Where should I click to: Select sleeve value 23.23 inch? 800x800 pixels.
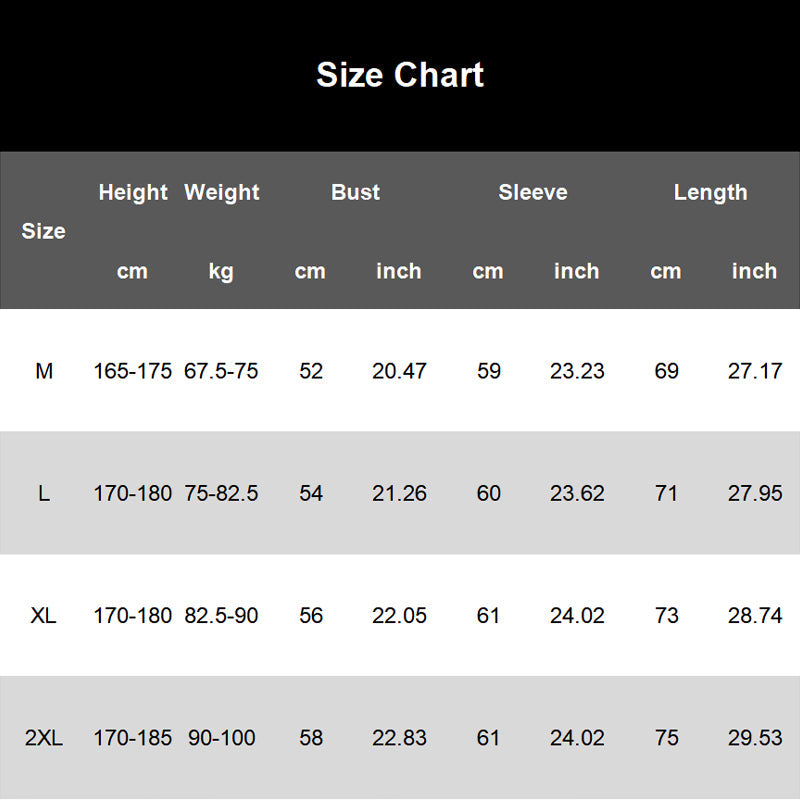click(577, 371)
